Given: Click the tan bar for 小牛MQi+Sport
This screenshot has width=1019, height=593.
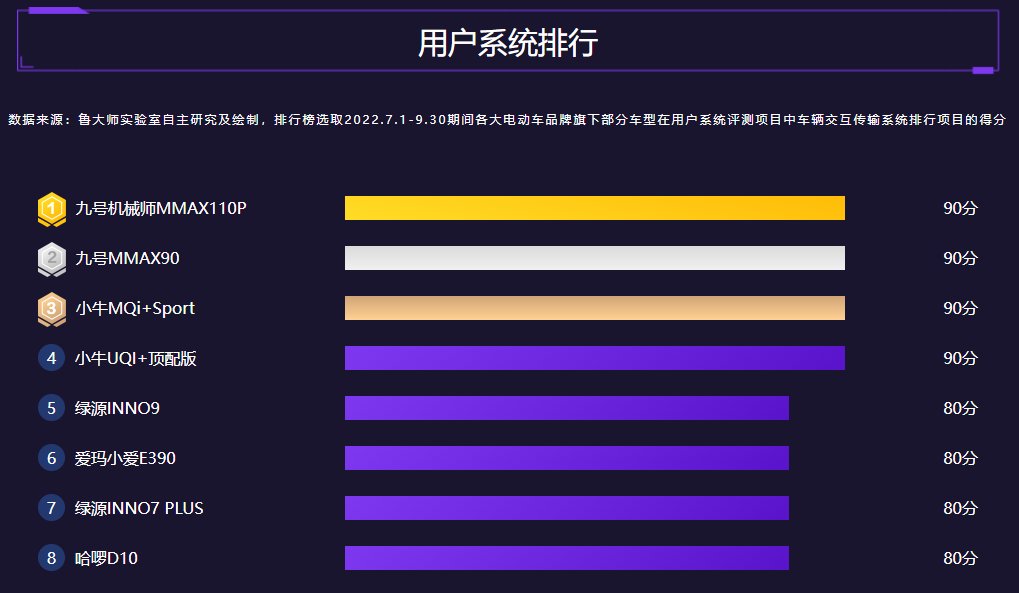Looking at the screenshot, I should click(595, 308).
